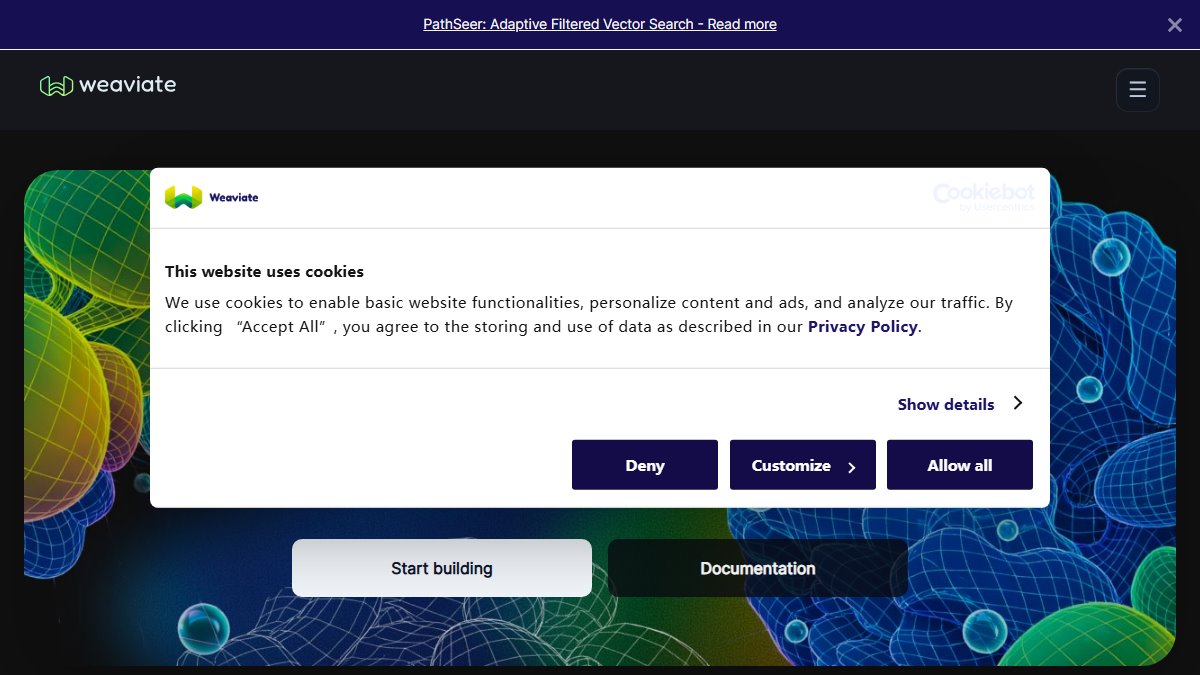This screenshot has height=675, width=1200.
Task: Click the Start building button
Action: (x=442, y=568)
